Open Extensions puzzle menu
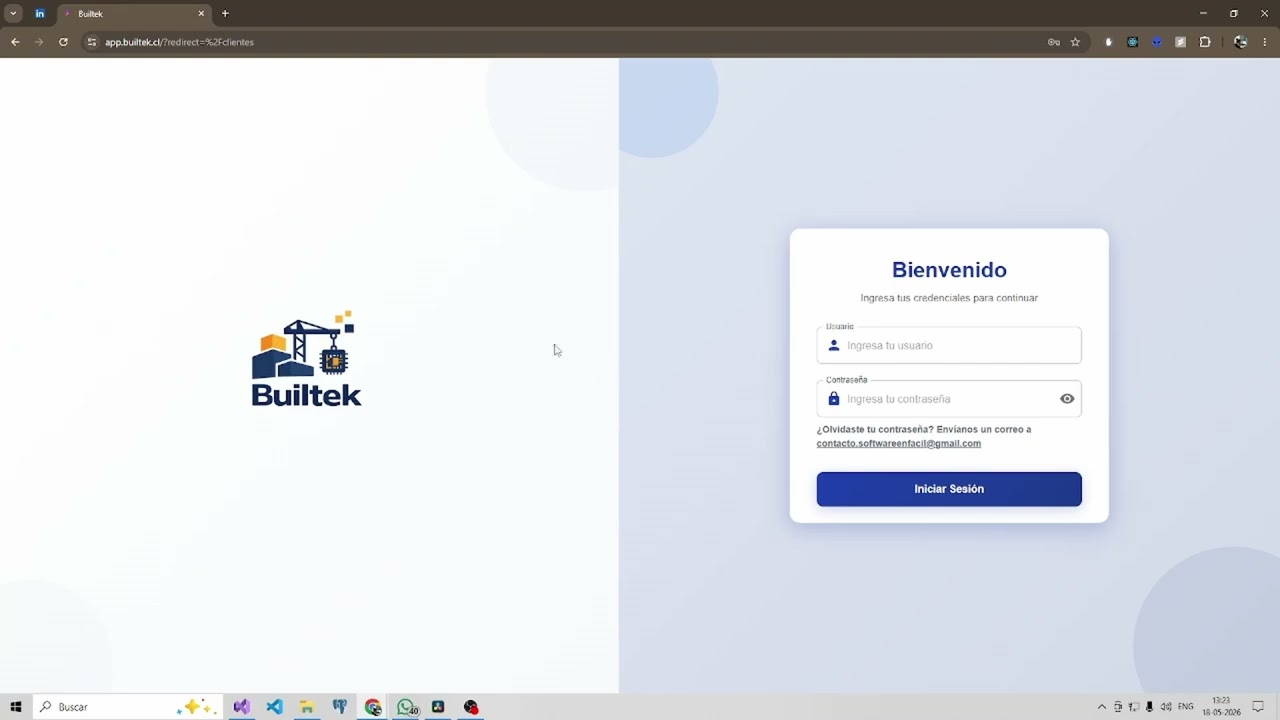The height and width of the screenshot is (720, 1280). coord(1205,42)
